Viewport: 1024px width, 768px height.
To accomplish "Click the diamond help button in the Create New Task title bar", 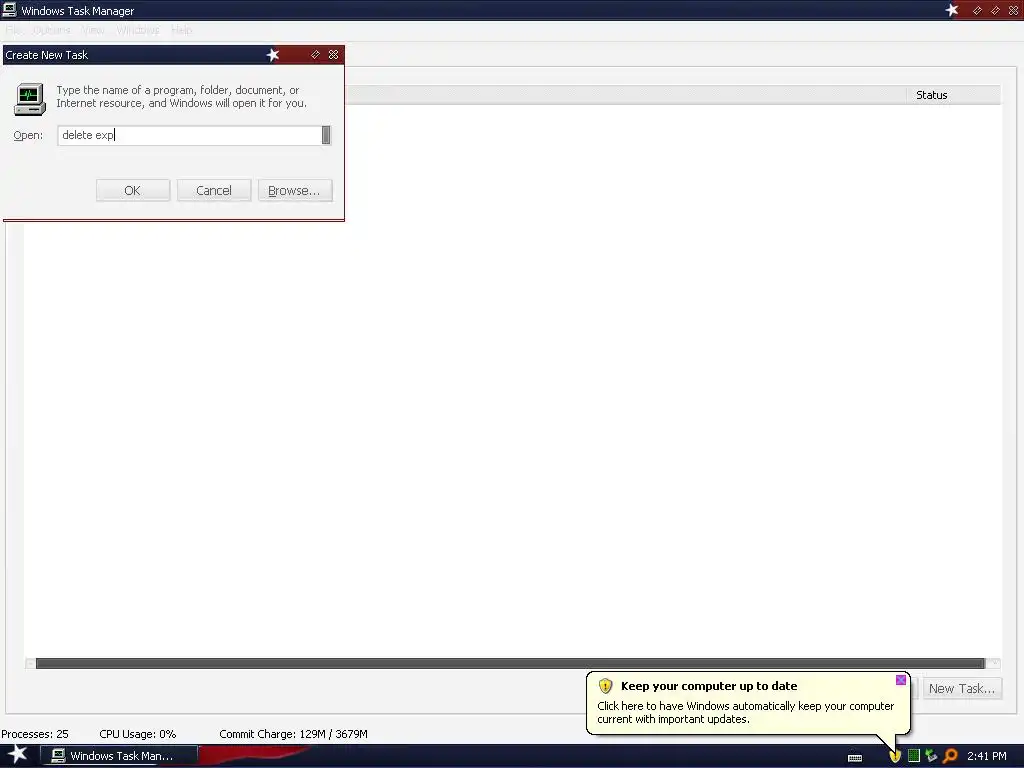I will pos(315,55).
